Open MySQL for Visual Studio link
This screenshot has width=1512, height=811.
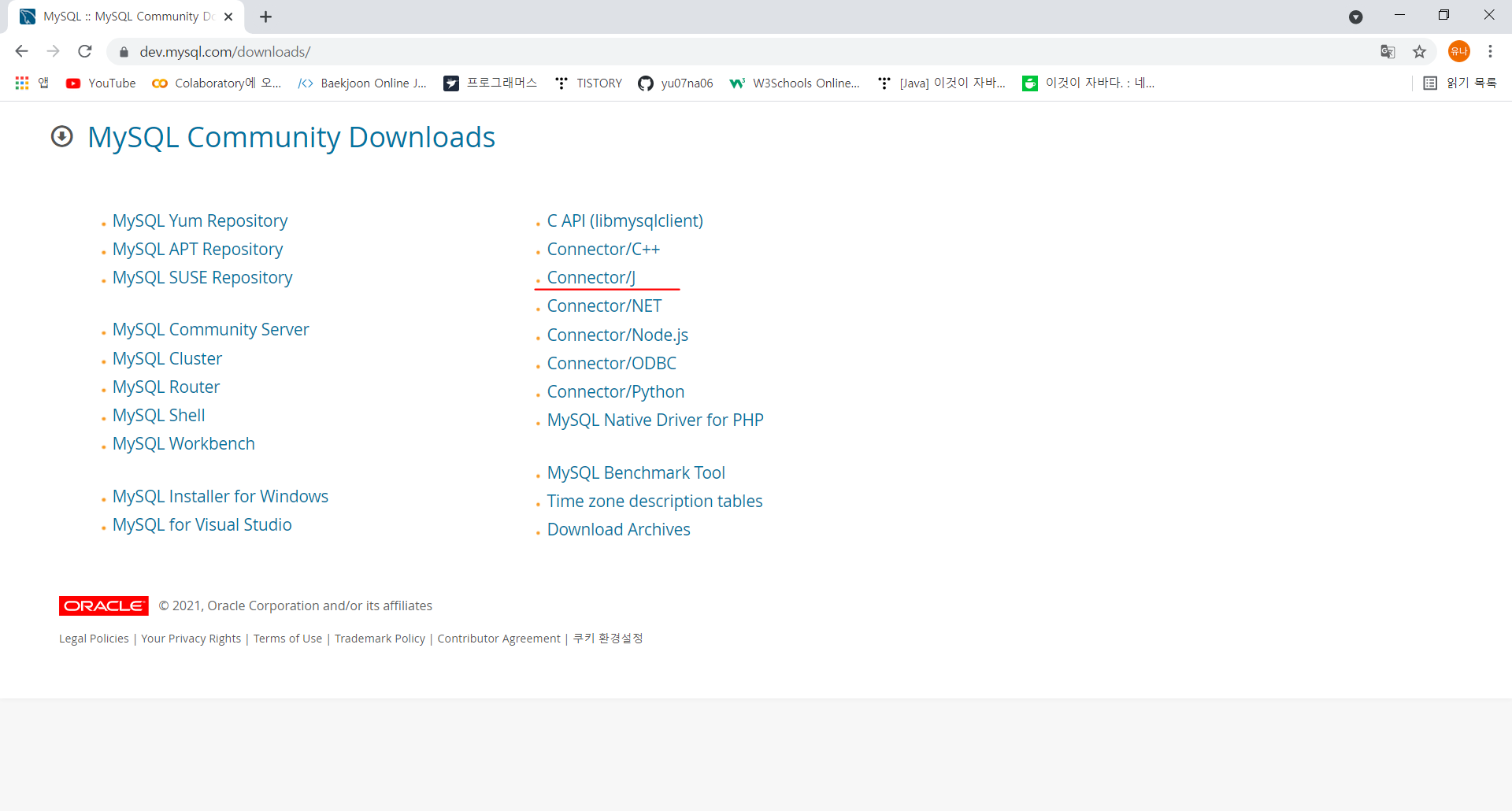(202, 524)
